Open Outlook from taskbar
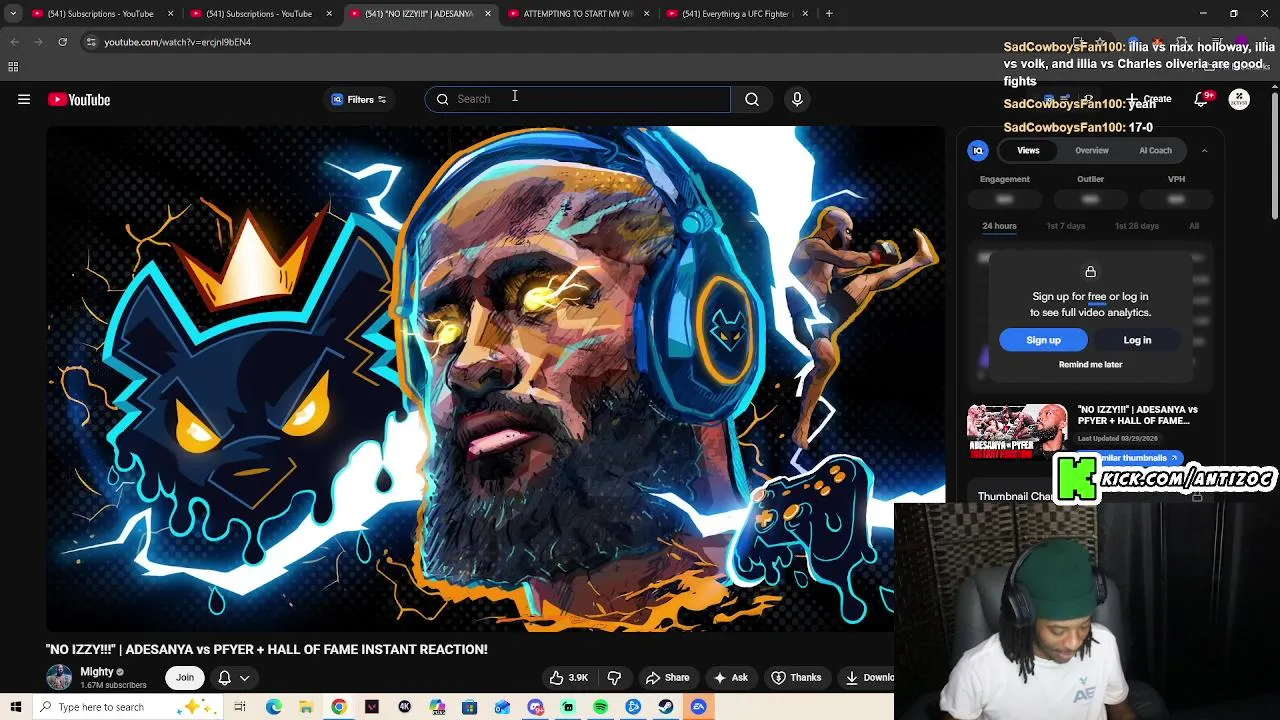The image size is (1280, 720). [x=502, y=707]
